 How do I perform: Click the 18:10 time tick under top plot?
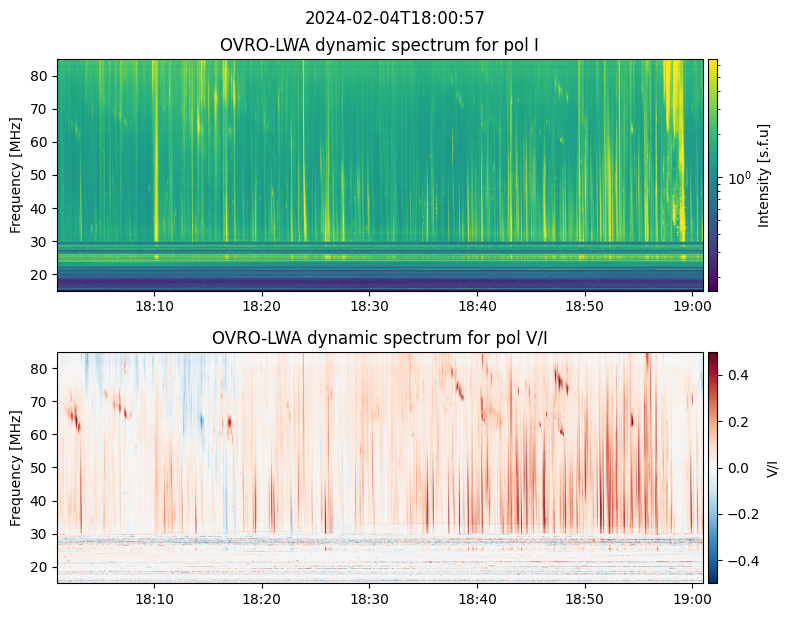pos(154,305)
